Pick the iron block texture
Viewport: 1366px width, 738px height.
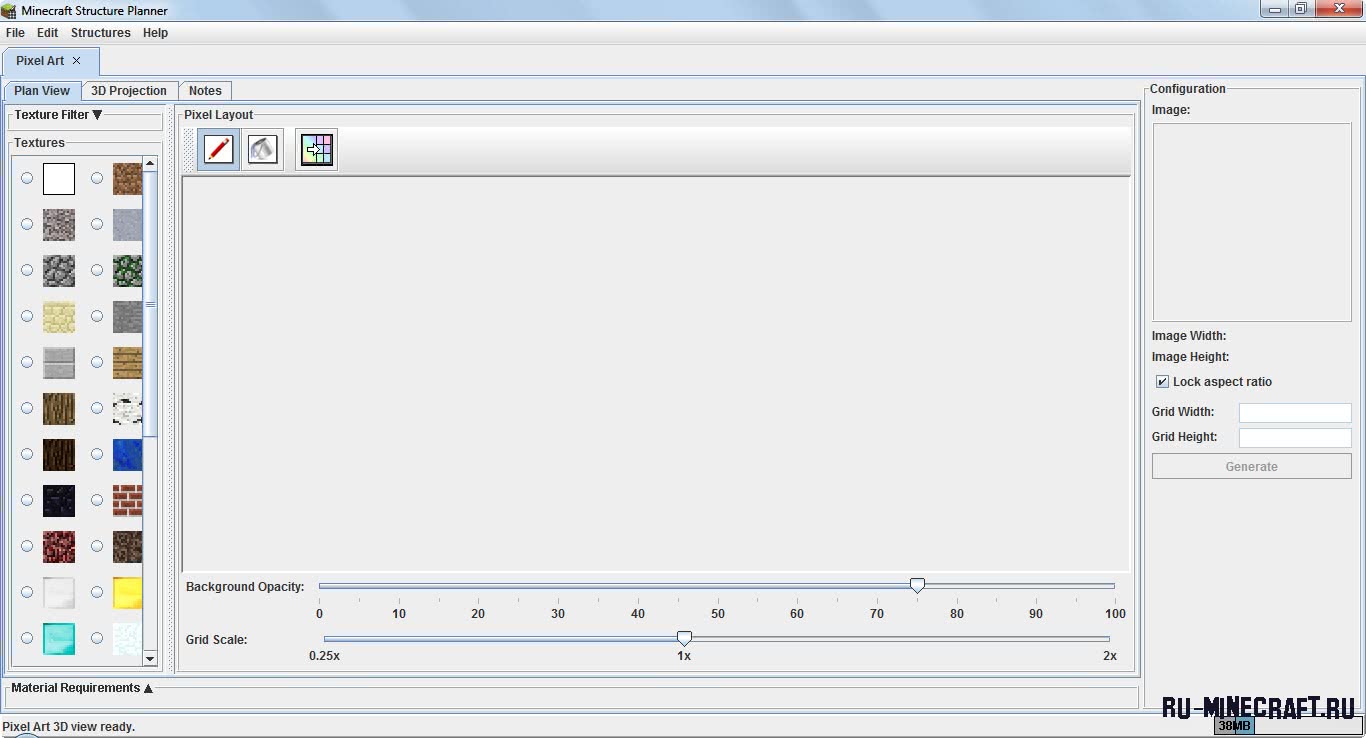(x=59, y=593)
